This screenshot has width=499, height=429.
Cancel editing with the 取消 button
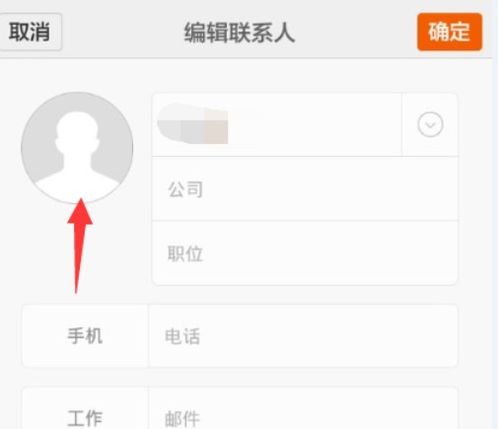[30, 32]
